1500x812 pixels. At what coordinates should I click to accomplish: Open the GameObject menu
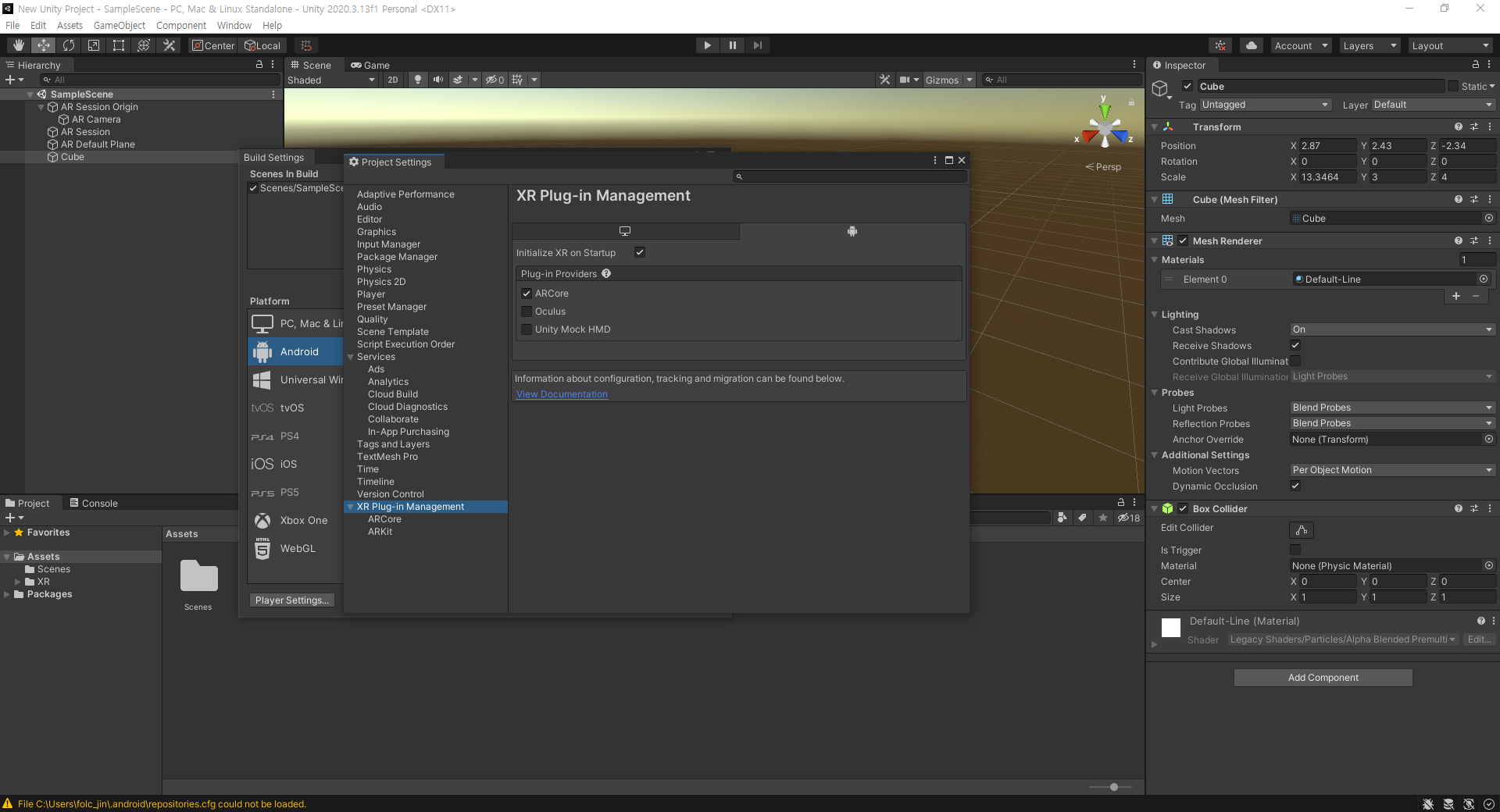(x=119, y=25)
